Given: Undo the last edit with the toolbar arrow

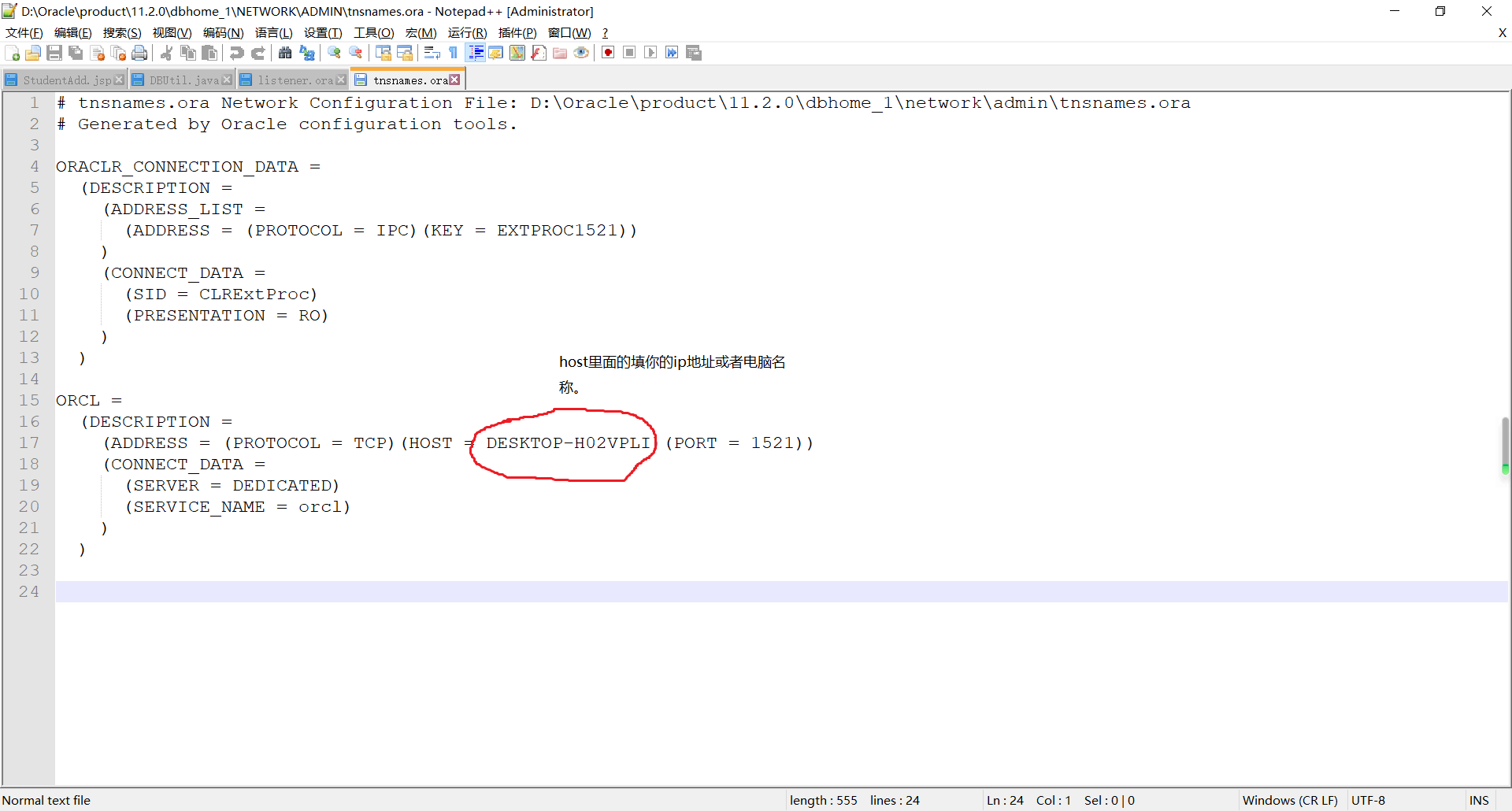Looking at the screenshot, I should click(236, 53).
